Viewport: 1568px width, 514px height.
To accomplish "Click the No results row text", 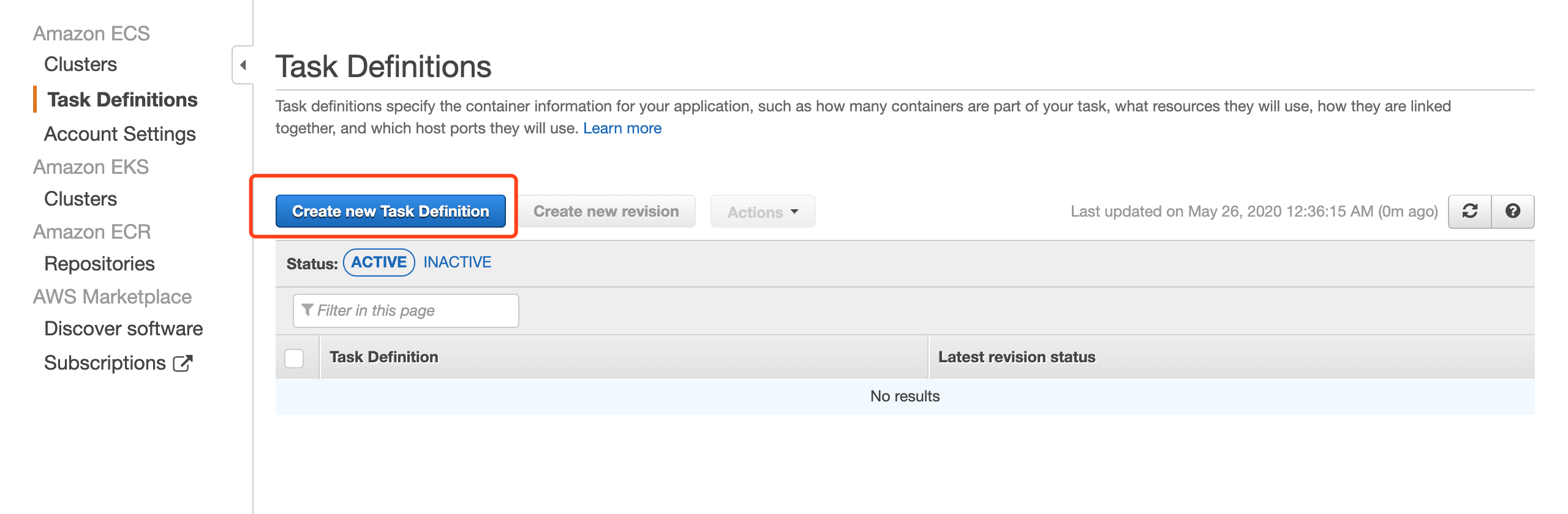I will [x=905, y=397].
